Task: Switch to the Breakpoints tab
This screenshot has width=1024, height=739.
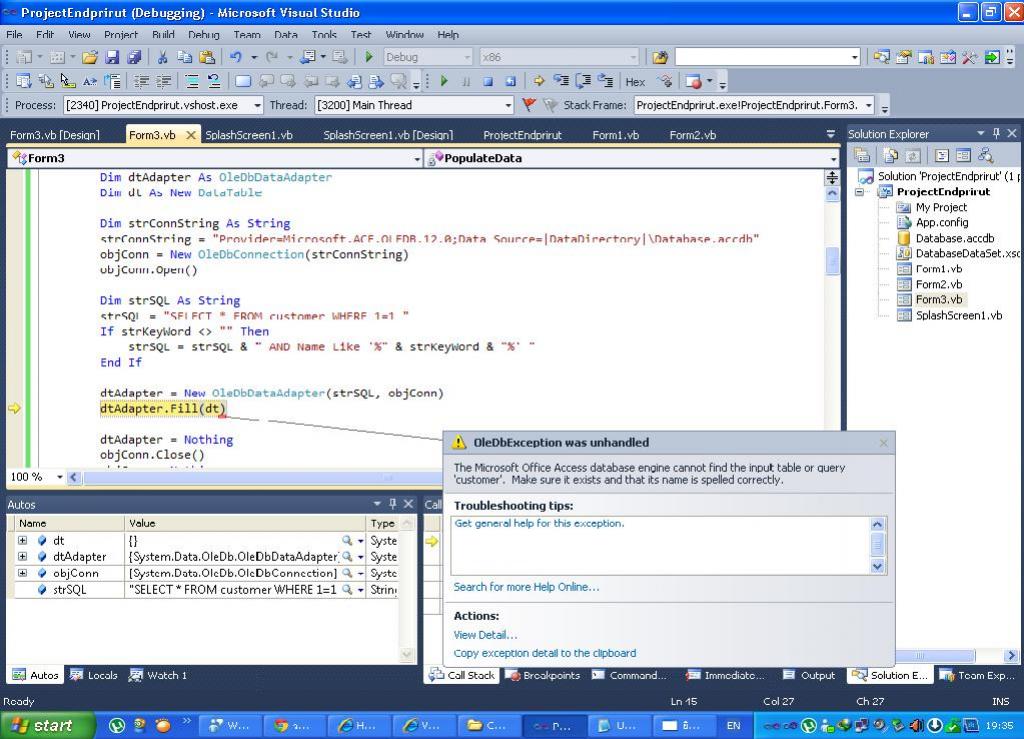Action: click(x=543, y=675)
